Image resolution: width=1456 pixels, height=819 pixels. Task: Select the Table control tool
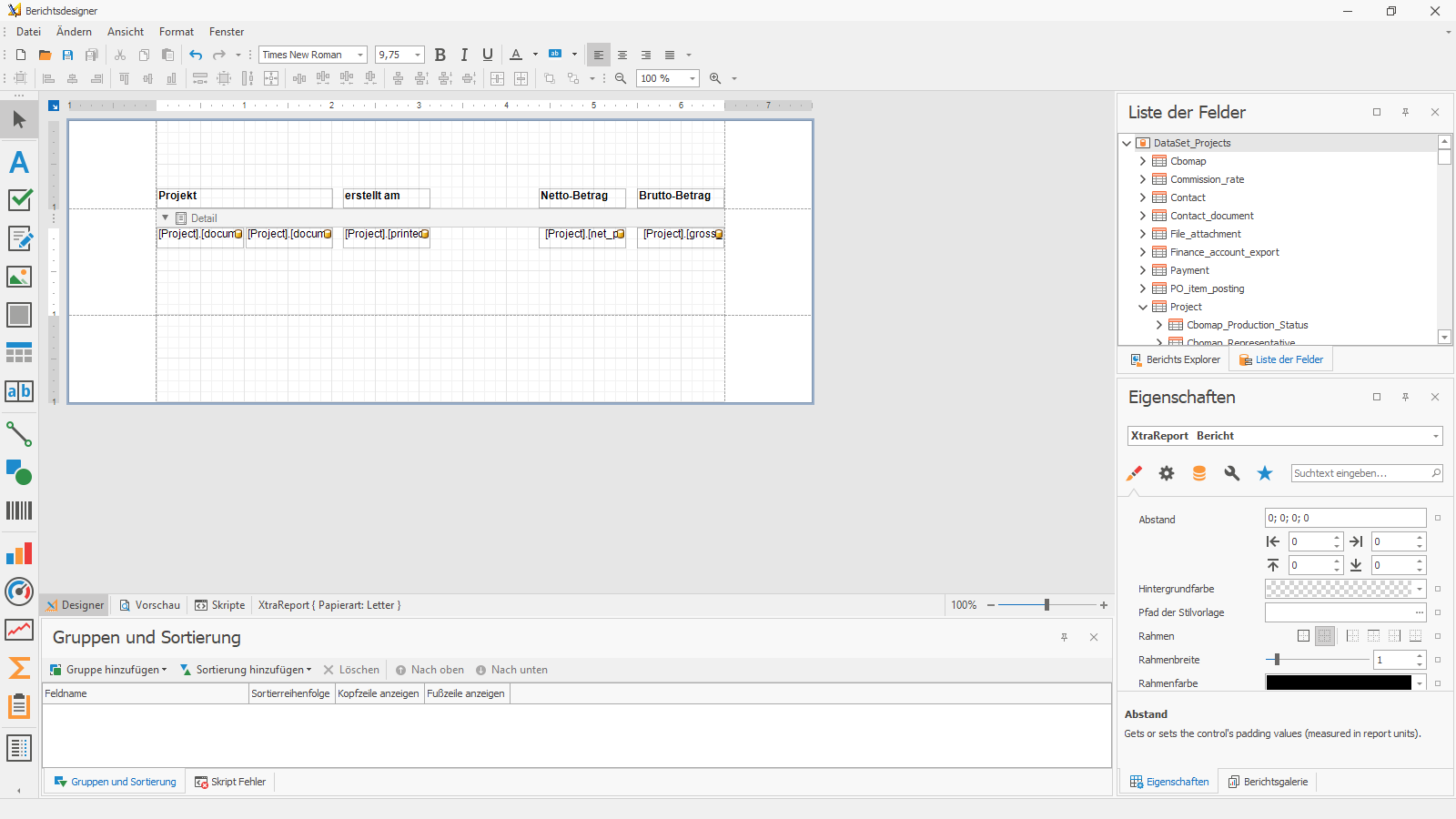tap(19, 353)
